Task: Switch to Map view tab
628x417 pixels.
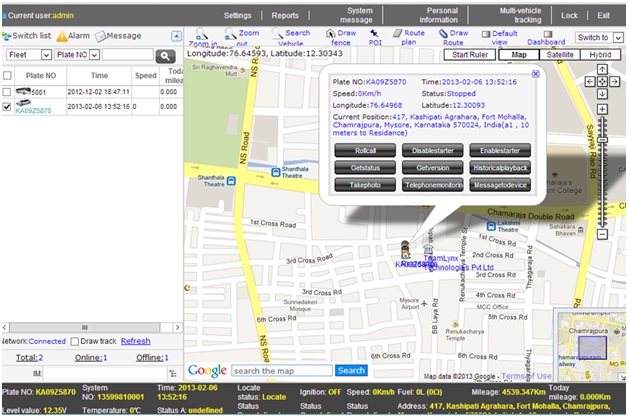Action: (x=519, y=55)
